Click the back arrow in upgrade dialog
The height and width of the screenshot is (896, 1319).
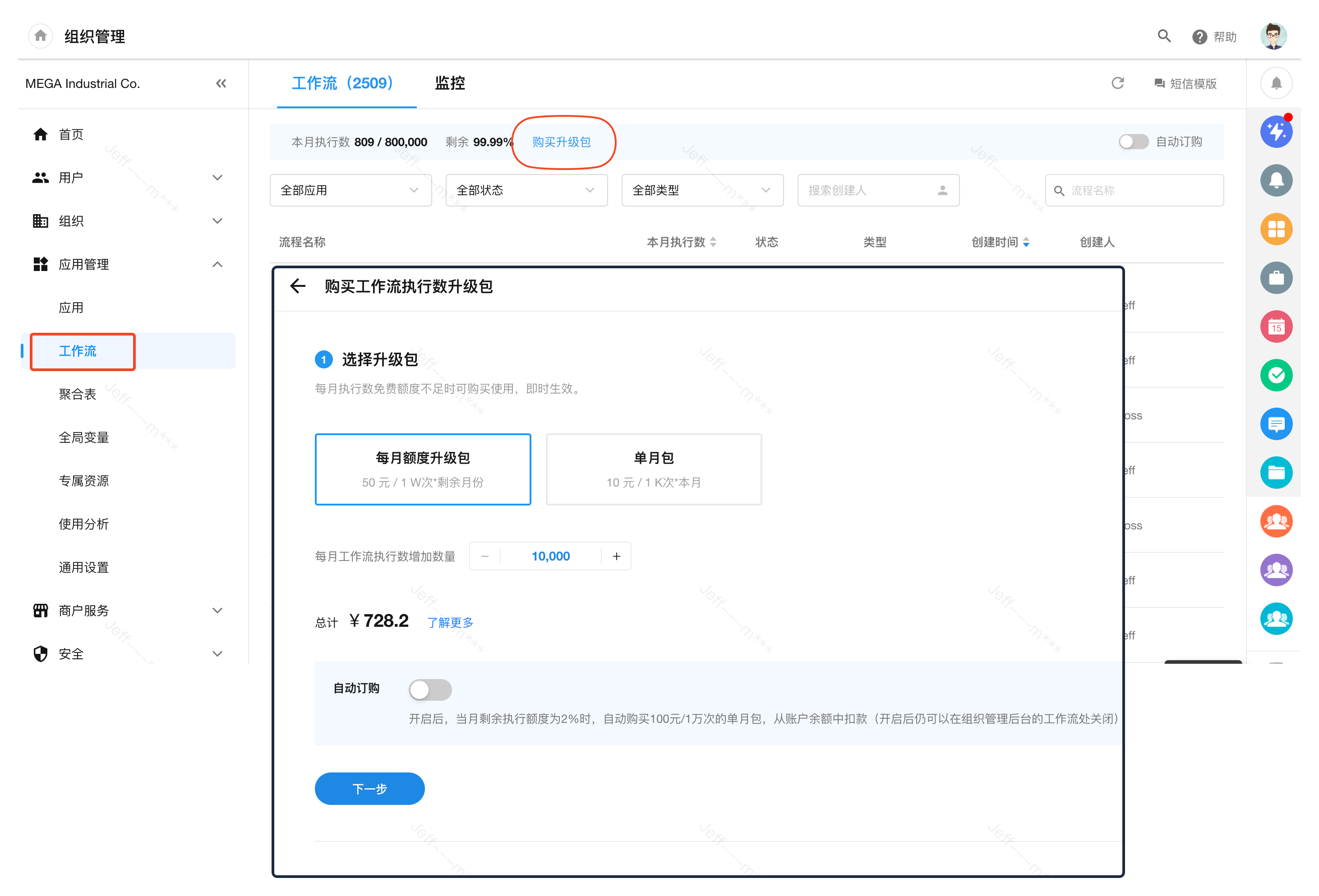pyautogui.click(x=298, y=286)
